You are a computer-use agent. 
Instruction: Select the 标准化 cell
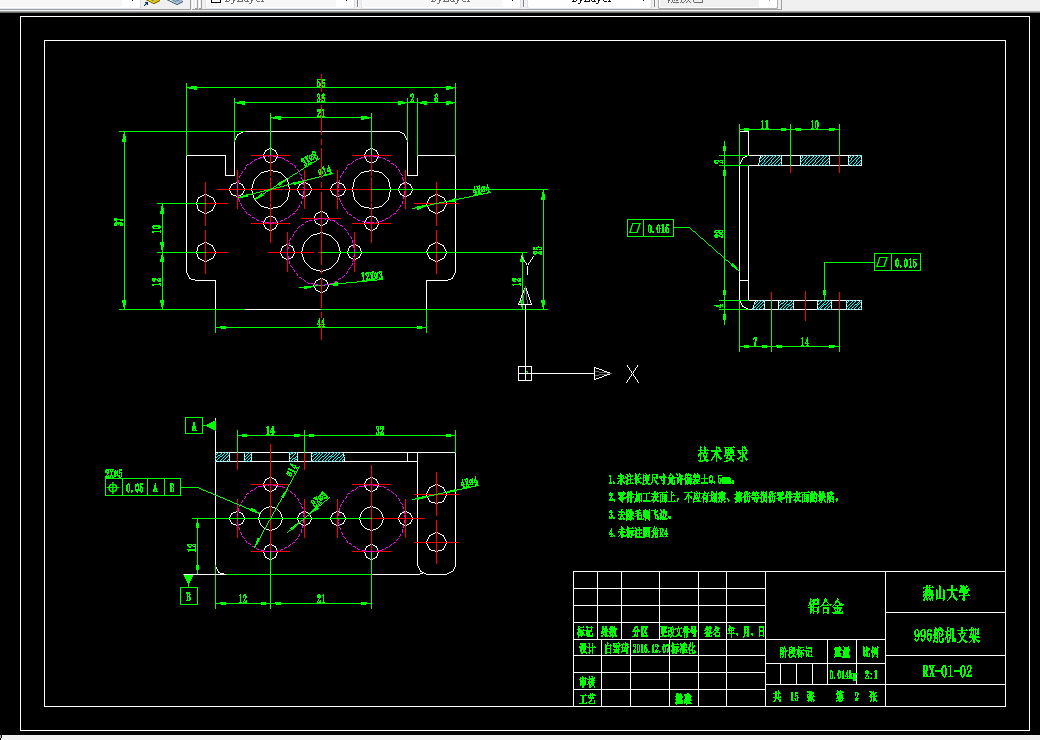tap(683, 648)
